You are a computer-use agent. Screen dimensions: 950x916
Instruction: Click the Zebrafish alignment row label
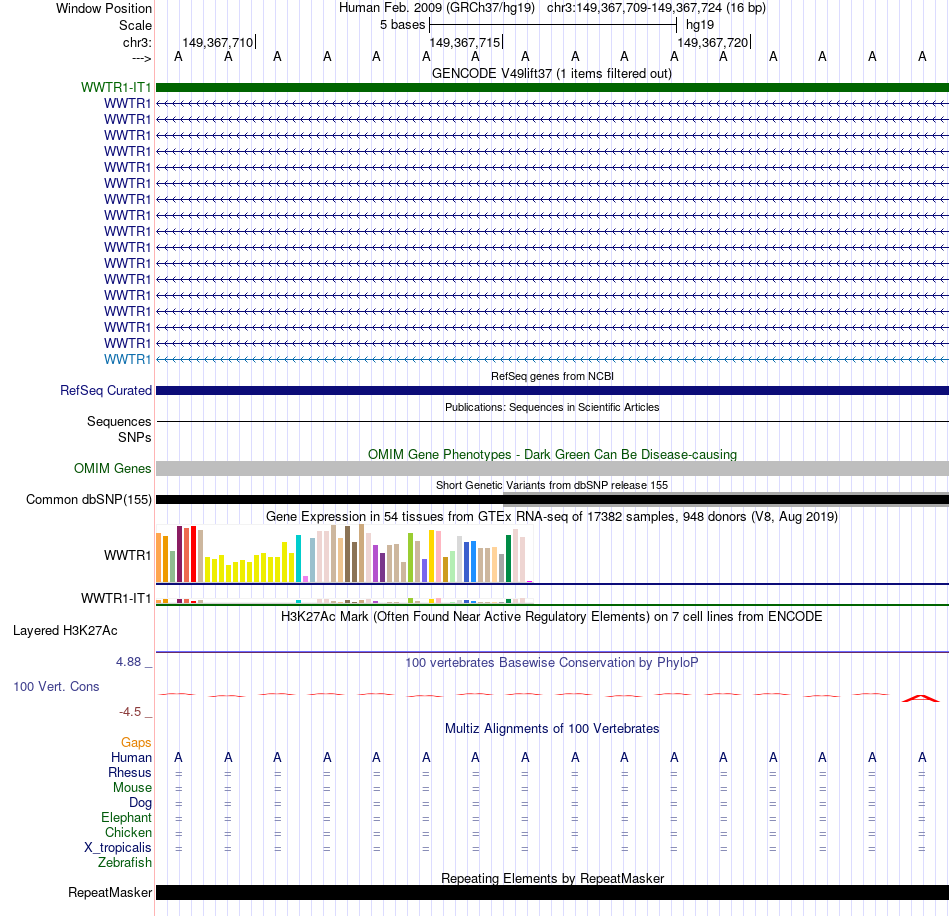[125, 863]
